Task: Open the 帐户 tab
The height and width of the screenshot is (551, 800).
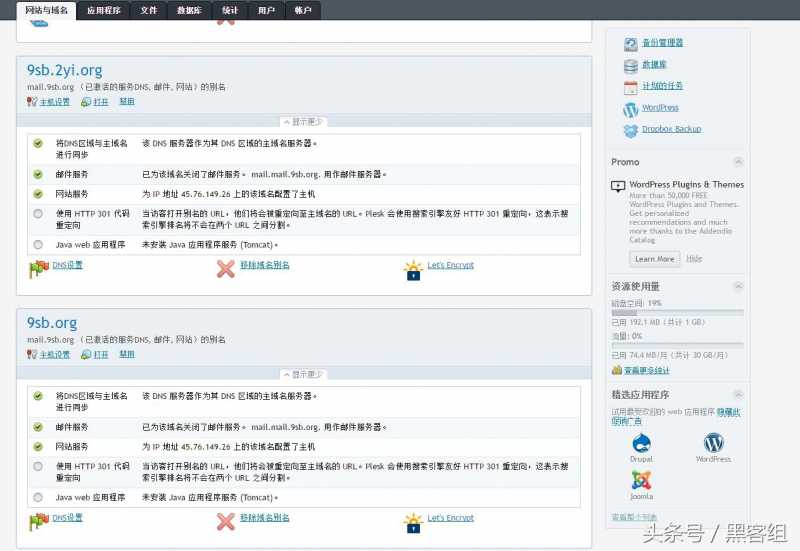Action: tap(303, 10)
